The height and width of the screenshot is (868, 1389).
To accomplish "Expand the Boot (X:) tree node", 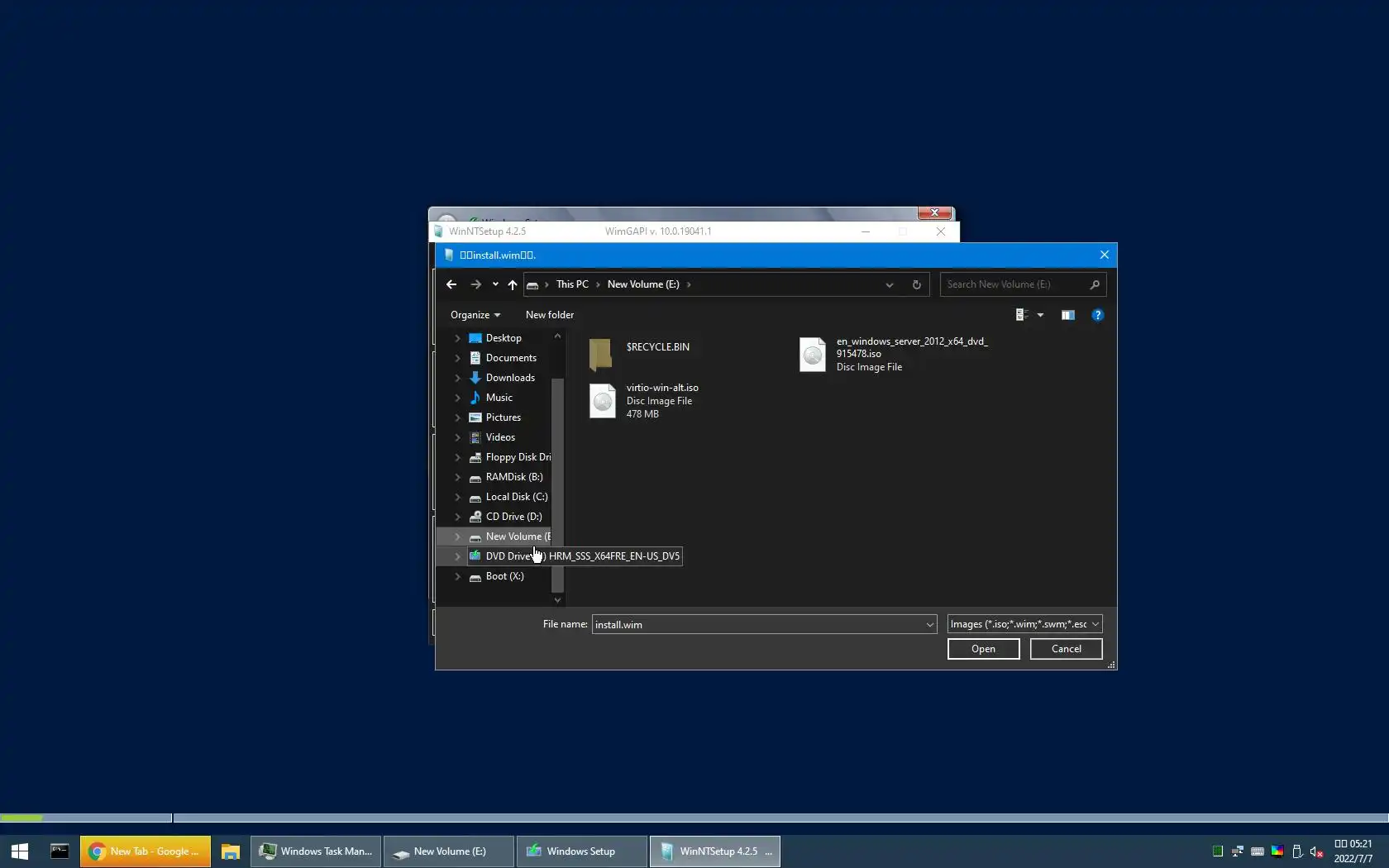I will [457, 576].
